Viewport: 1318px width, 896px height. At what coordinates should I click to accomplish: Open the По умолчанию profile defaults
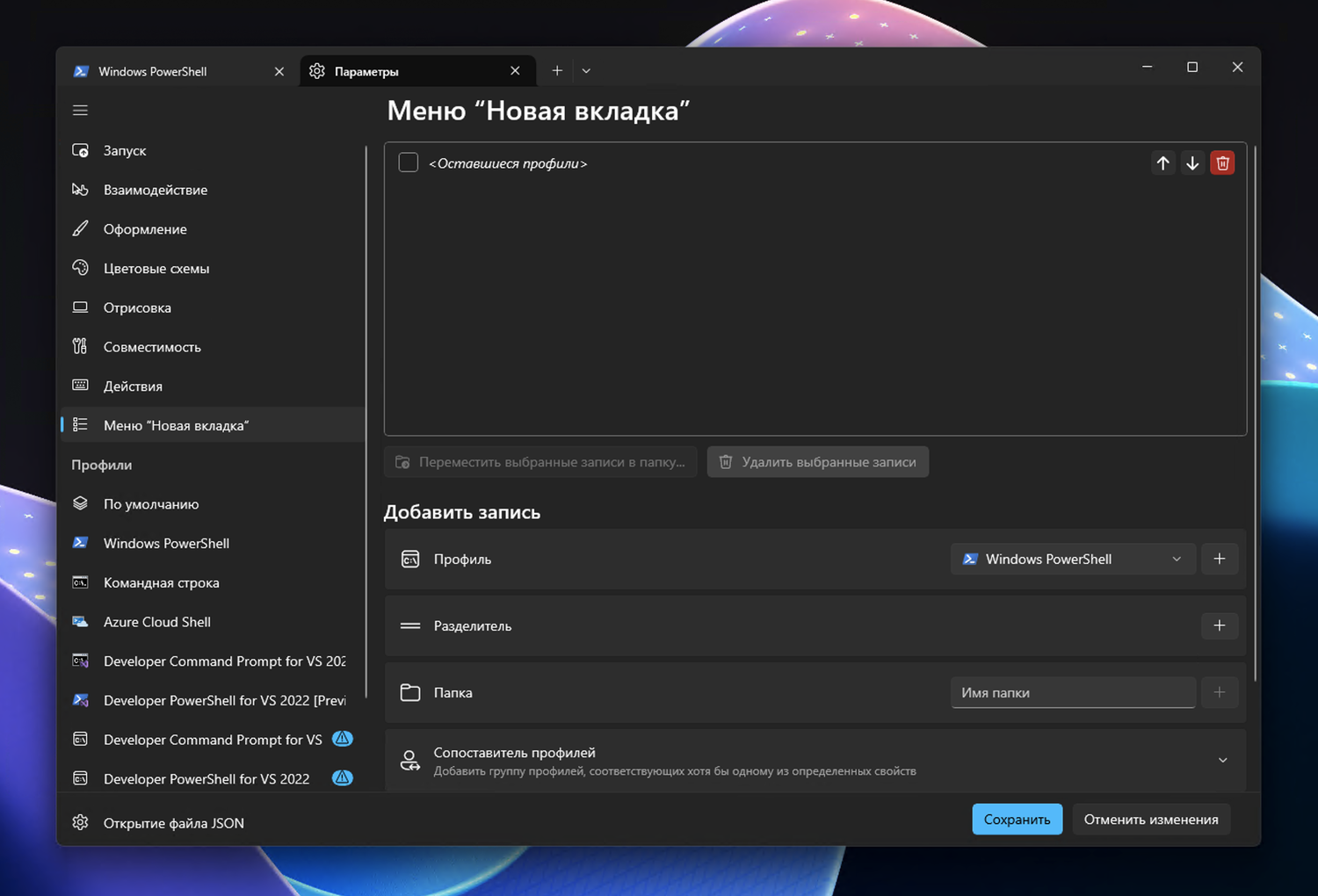click(x=213, y=504)
